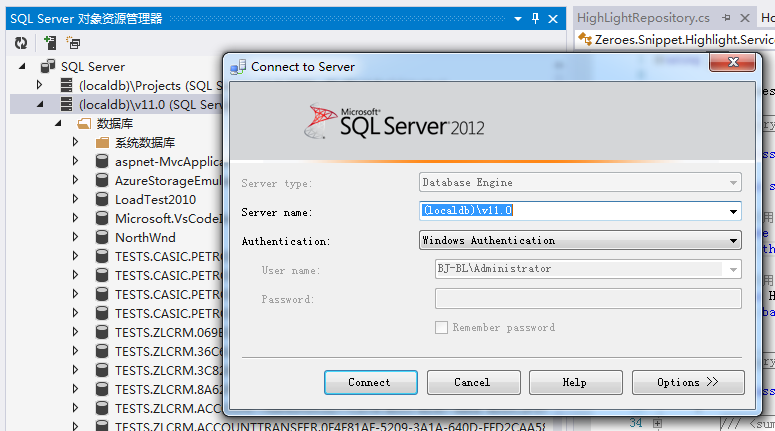Click the Help button in the dialog
The height and width of the screenshot is (431, 775).
point(576,383)
